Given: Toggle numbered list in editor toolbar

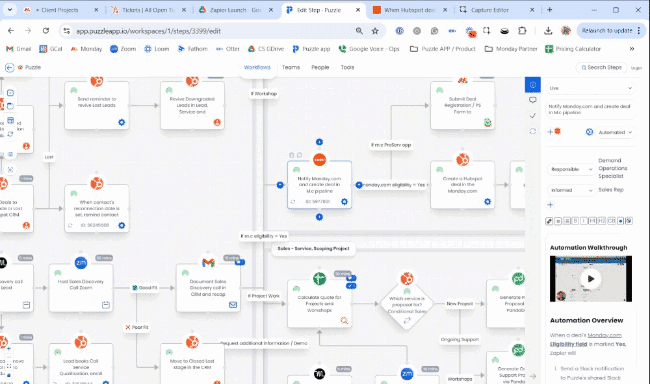Looking at the screenshot, I should [x=567, y=221].
